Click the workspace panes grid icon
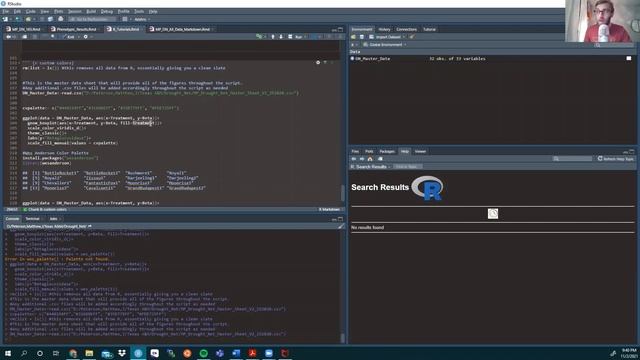This screenshot has height=360, width=640. 125,19
